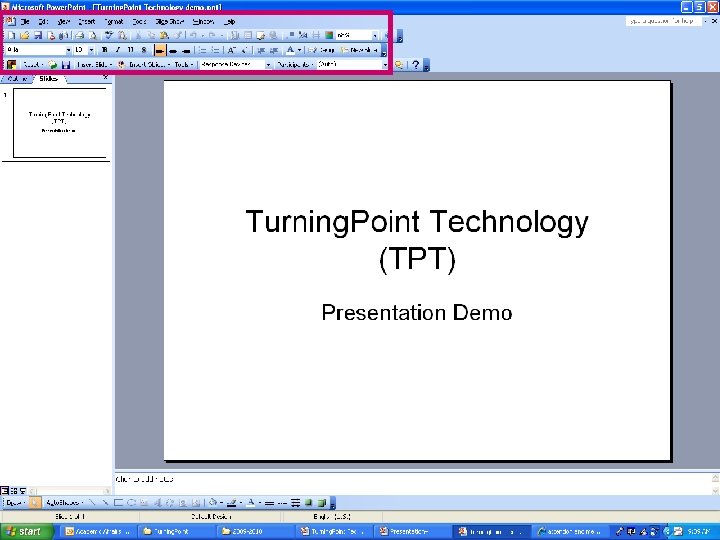The height and width of the screenshot is (540, 720).
Task: Switch to 2009-2010 folder taskbar item
Action: click(255, 531)
